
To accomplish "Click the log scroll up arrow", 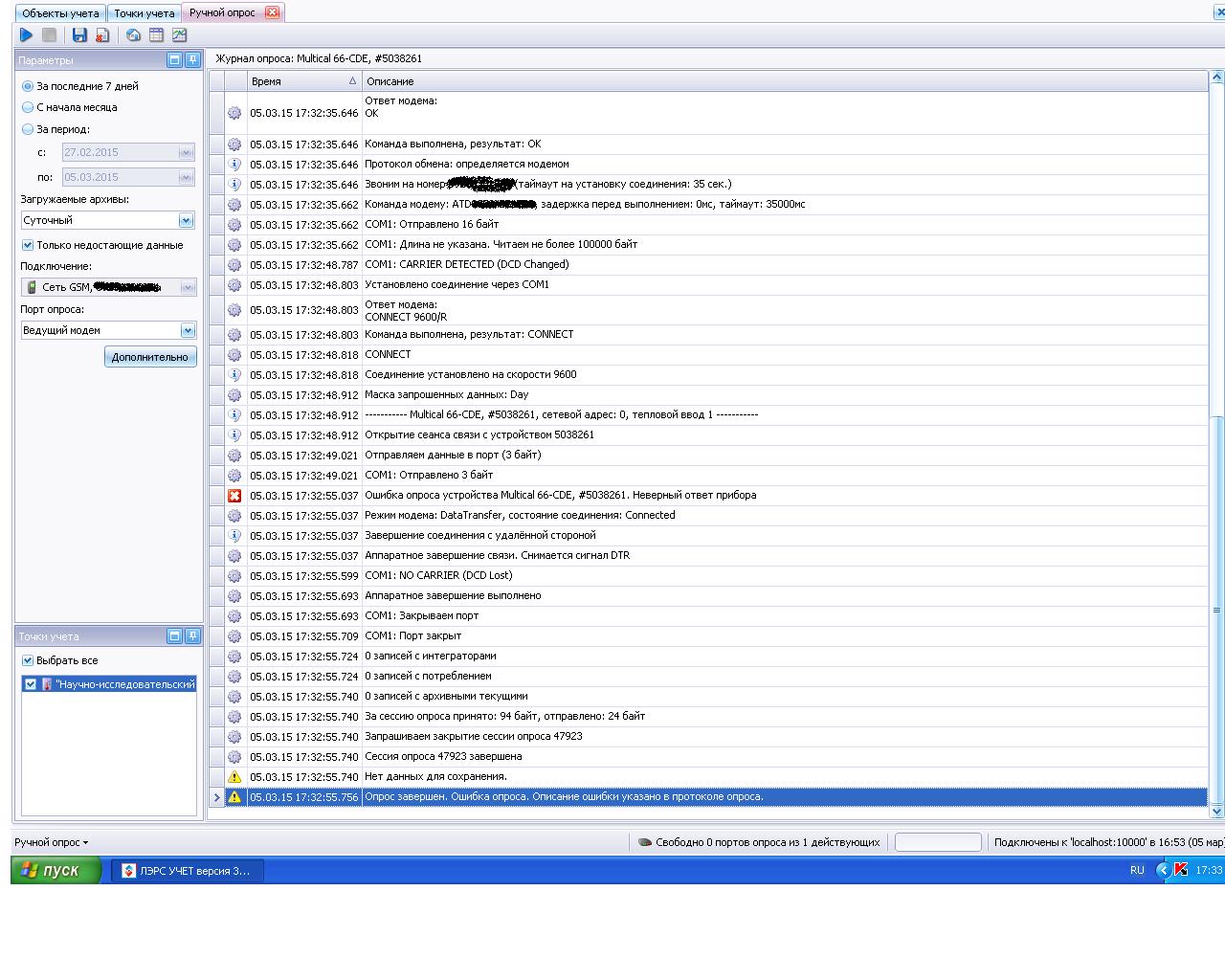I will (1217, 77).
